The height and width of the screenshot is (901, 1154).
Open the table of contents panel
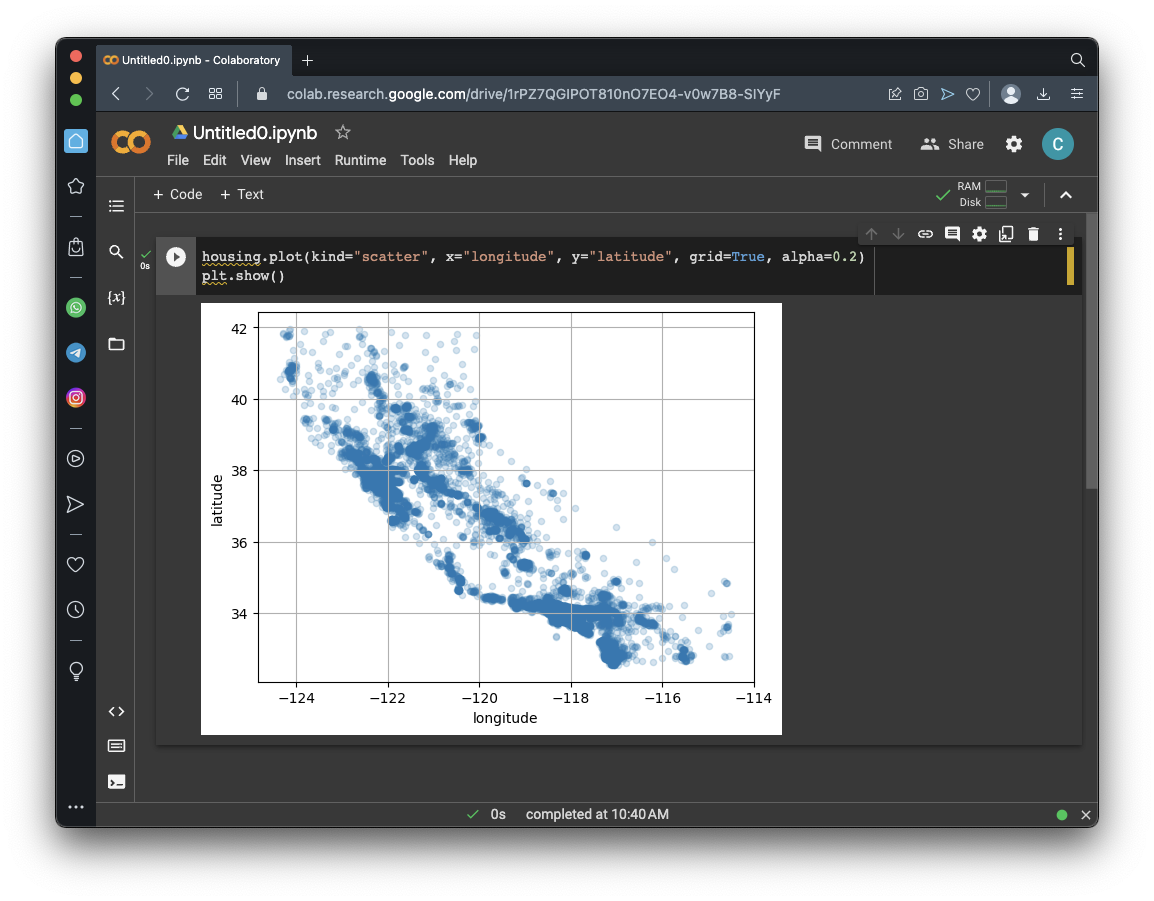click(x=116, y=206)
